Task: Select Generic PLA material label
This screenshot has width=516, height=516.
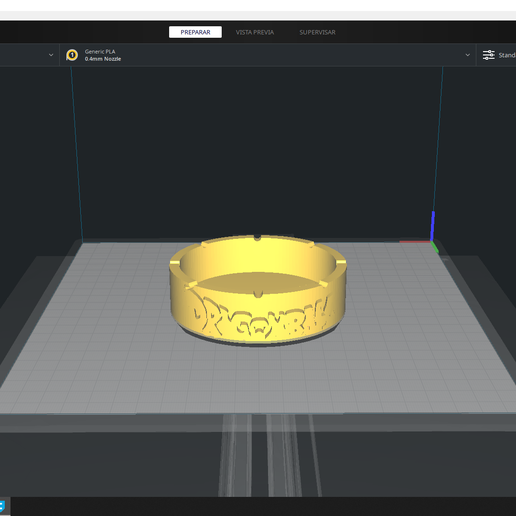Action: coord(100,51)
